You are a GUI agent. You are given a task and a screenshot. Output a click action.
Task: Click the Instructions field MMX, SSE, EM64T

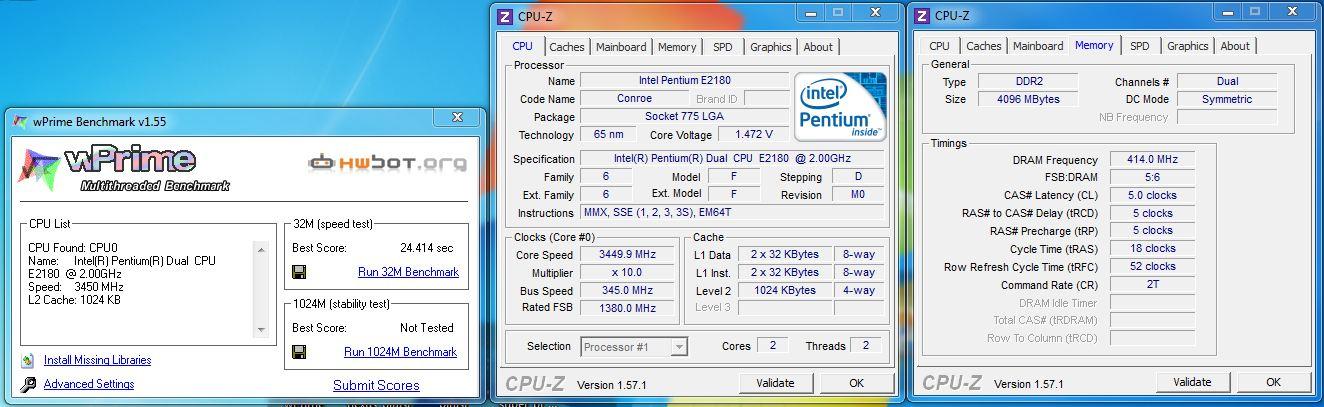point(732,213)
